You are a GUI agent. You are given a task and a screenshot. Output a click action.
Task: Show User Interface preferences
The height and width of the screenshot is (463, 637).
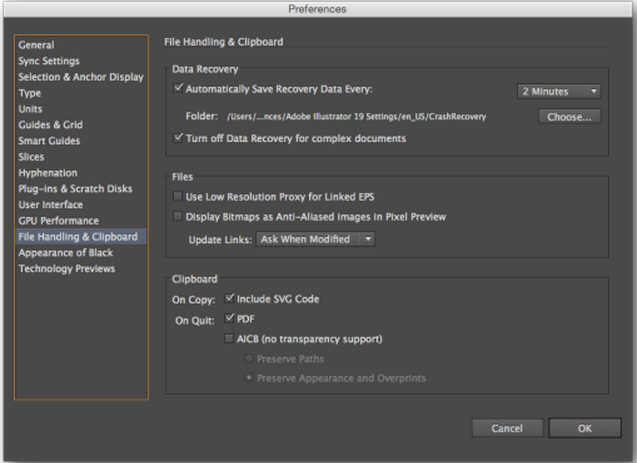pos(52,205)
